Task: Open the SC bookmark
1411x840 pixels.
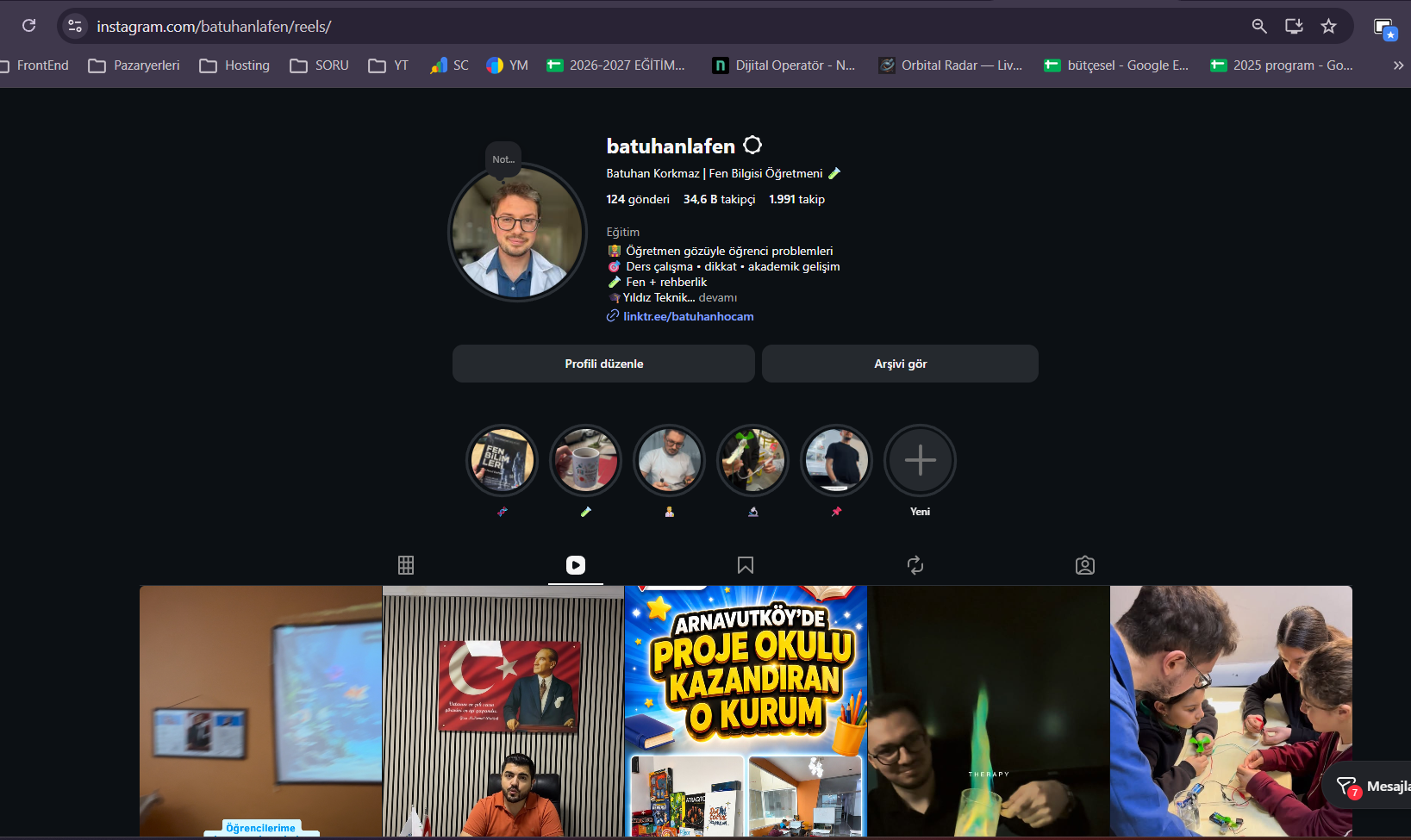Action: (x=450, y=65)
